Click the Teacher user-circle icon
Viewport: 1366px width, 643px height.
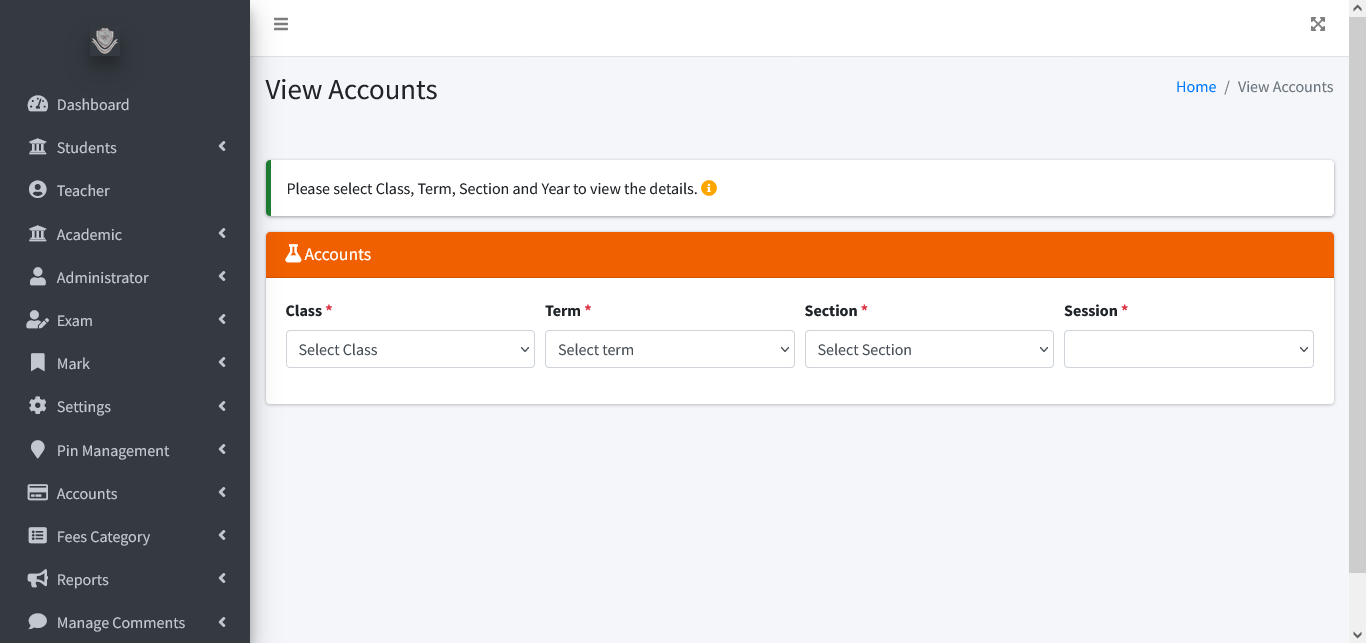click(38, 190)
